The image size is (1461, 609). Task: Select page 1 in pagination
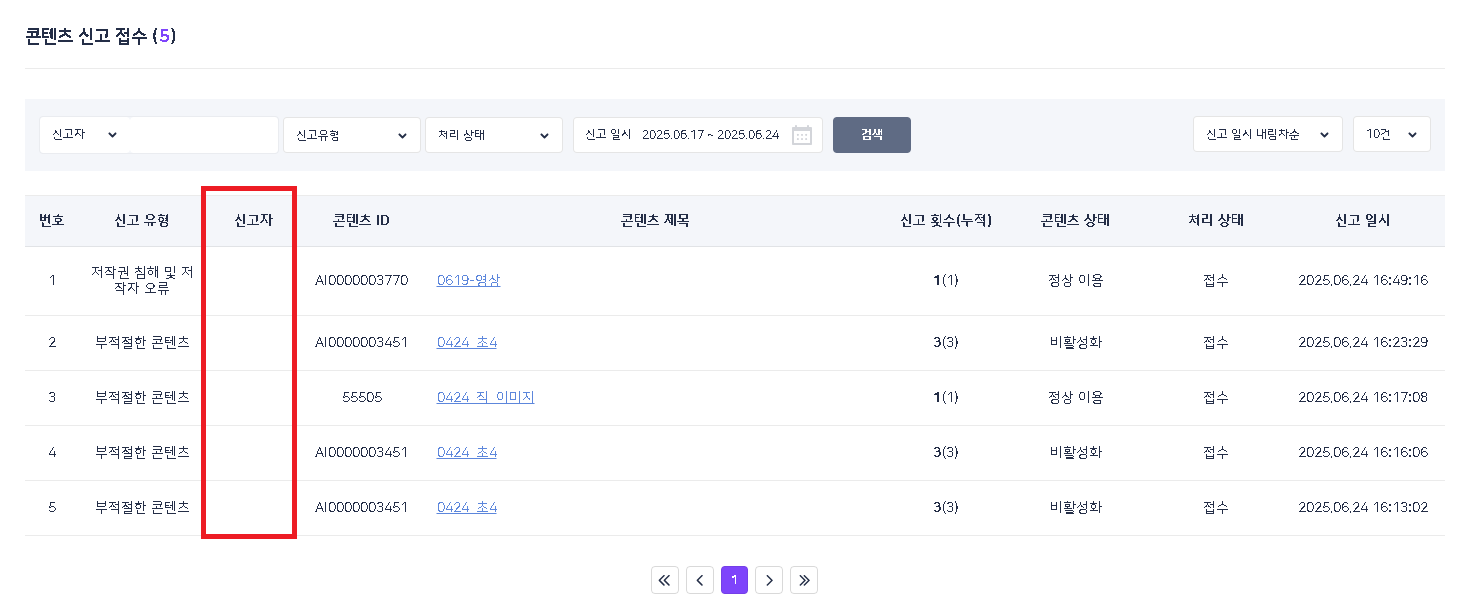(734, 580)
